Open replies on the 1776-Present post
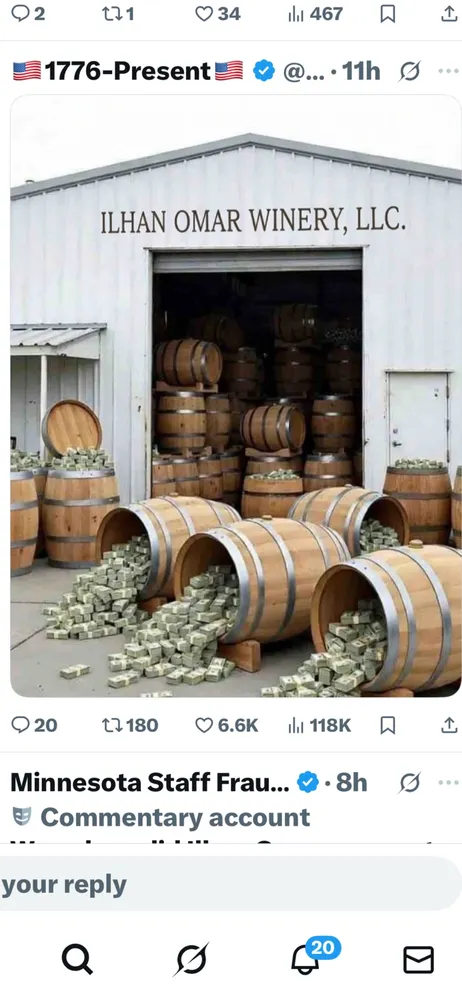 click(x=34, y=725)
